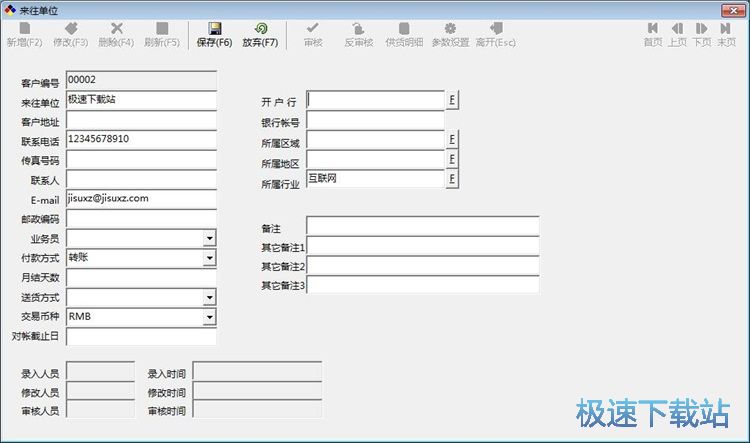The width and height of the screenshot is (750, 443).
Task: Click the 离开(Esc) exit icon
Action: (x=496, y=29)
